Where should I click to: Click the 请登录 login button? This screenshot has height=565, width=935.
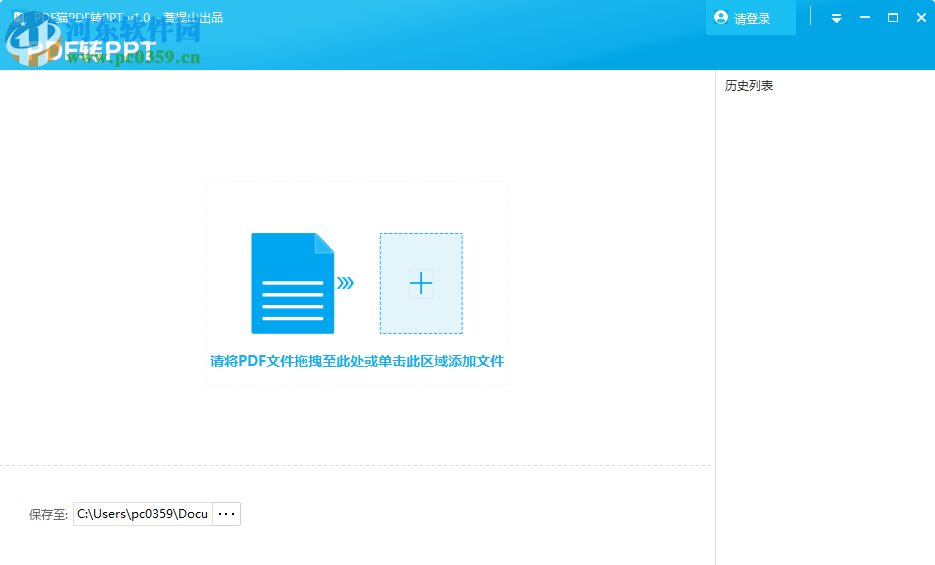750,18
